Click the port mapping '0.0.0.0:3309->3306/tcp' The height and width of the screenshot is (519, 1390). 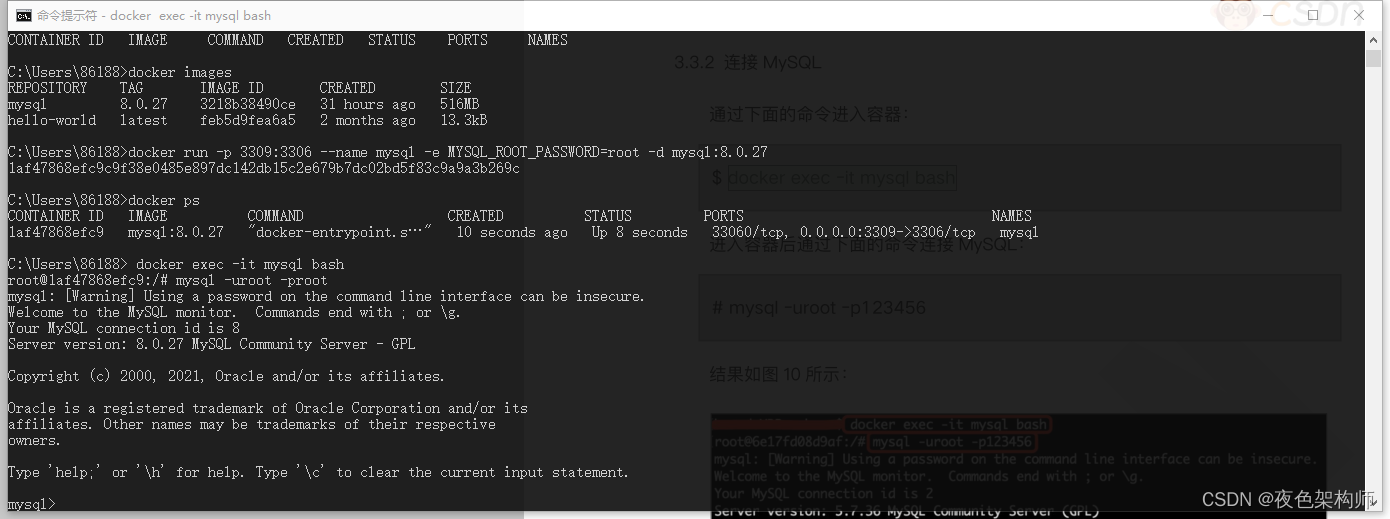point(887,232)
